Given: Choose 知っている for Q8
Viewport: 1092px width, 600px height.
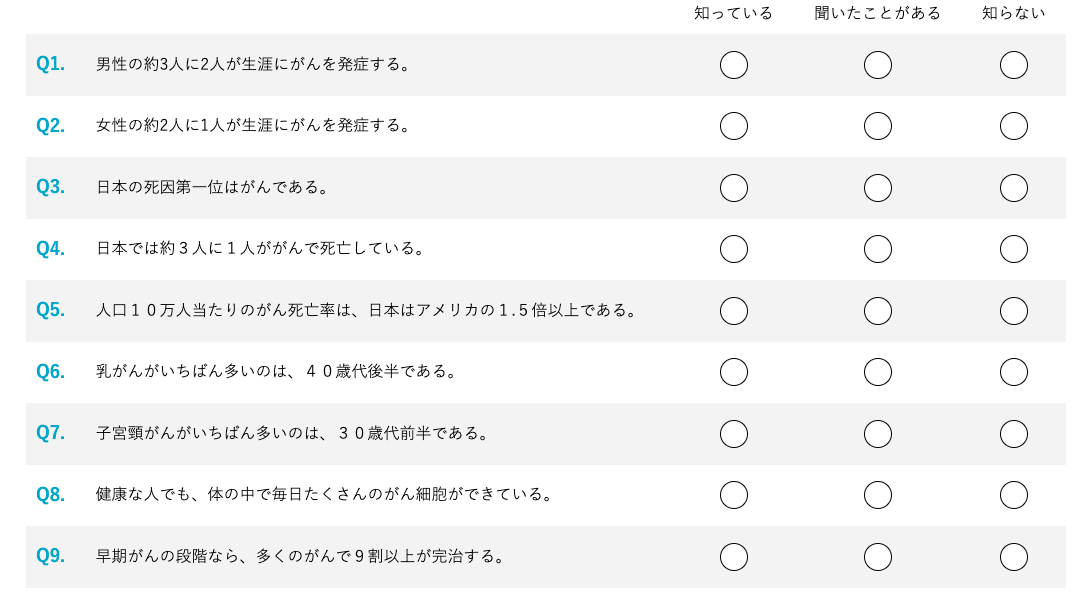Looking at the screenshot, I should click(x=734, y=495).
